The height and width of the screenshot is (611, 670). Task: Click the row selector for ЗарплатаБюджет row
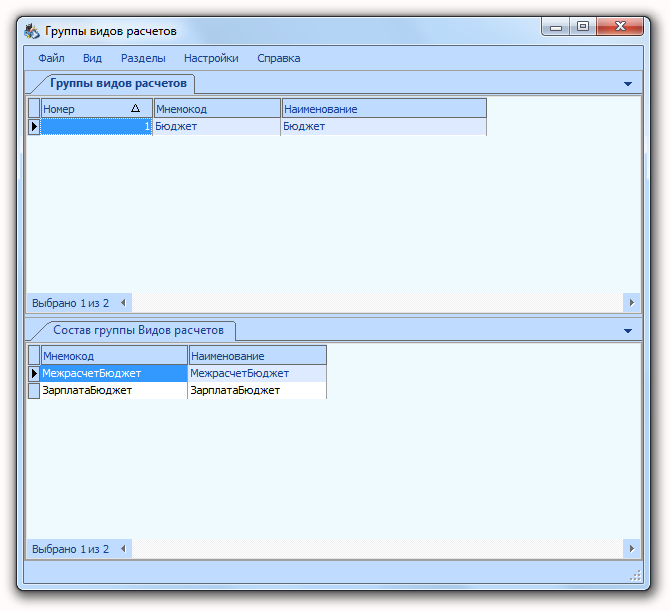click(x=34, y=391)
